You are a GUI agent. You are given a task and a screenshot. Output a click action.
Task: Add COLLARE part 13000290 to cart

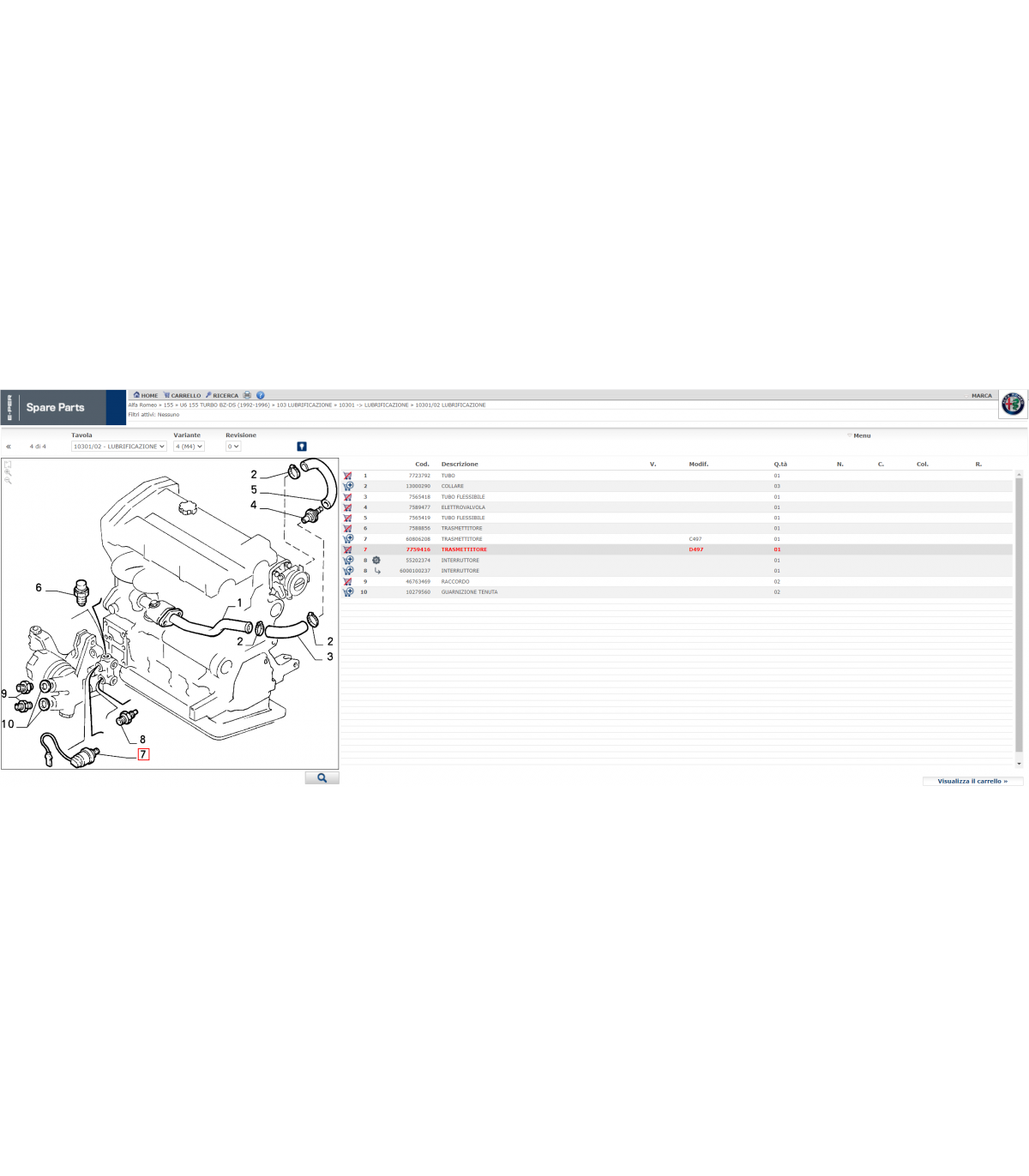(348, 486)
